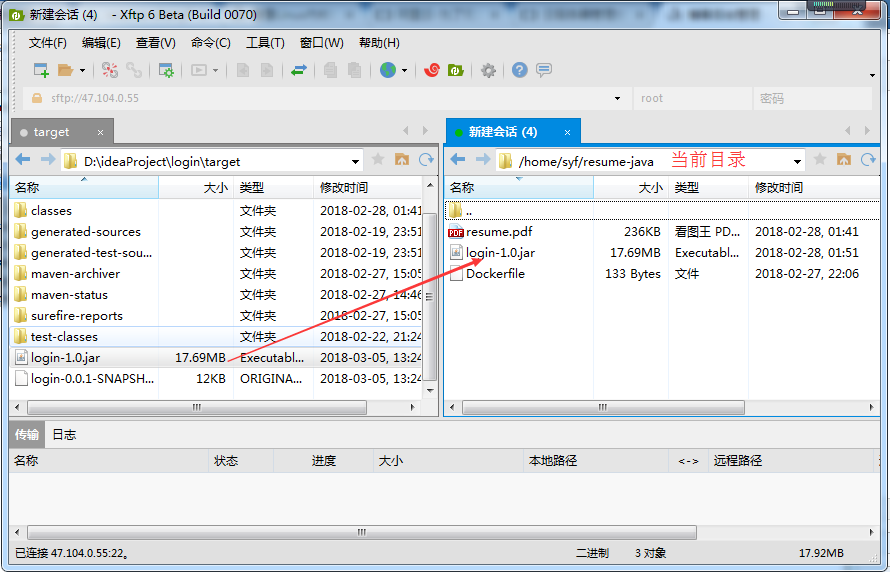This screenshot has width=890, height=572.
Task: Go to local parent folder icon
Action: (x=402, y=160)
